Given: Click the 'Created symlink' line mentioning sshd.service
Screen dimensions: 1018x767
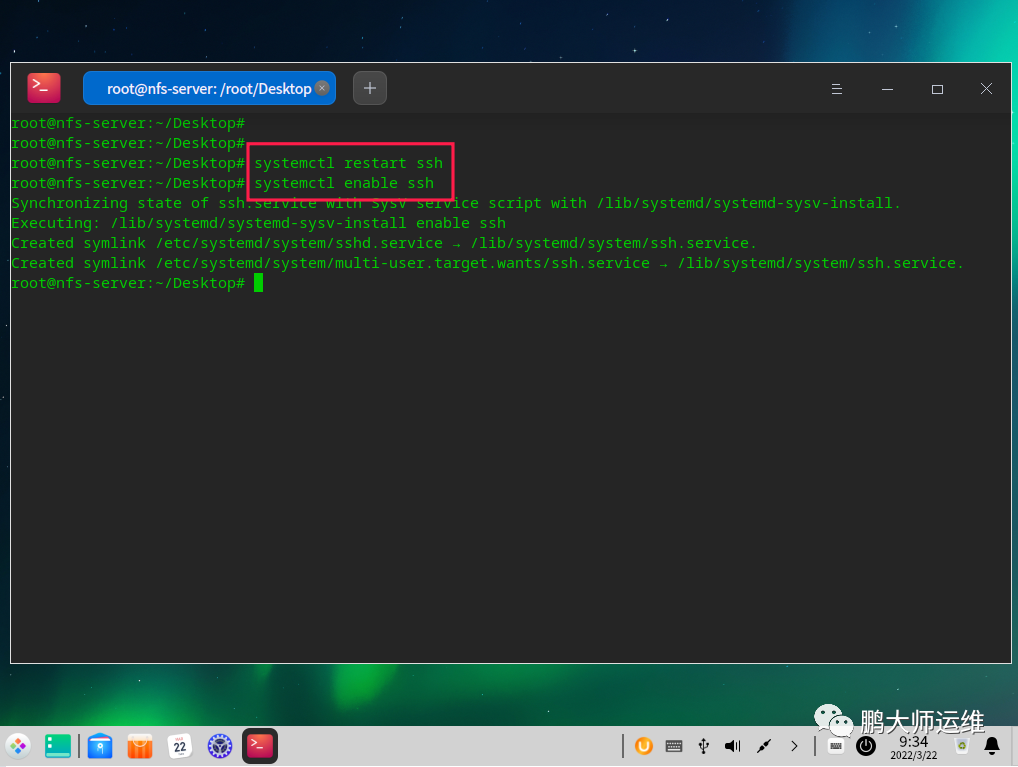Looking at the screenshot, I should [384, 244].
